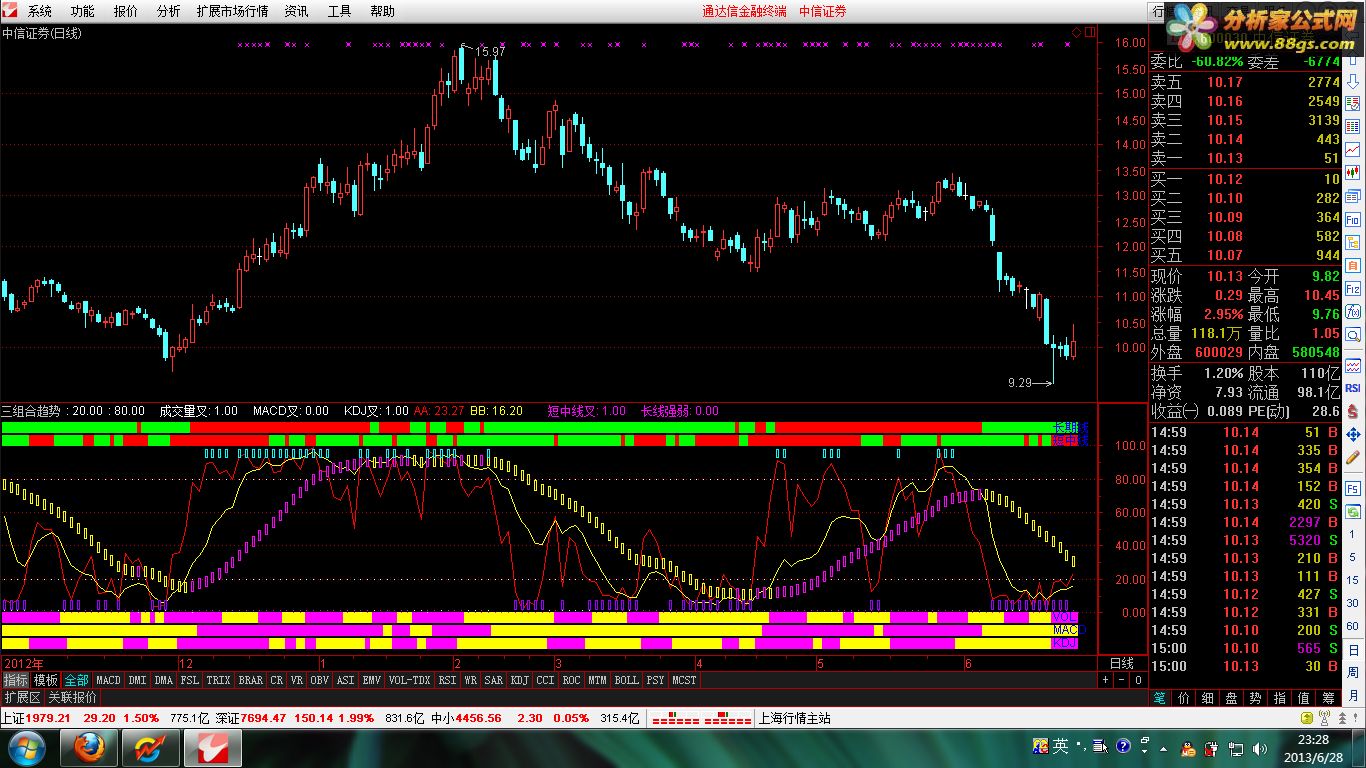Select the 指标 tab

[x=16, y=680]
